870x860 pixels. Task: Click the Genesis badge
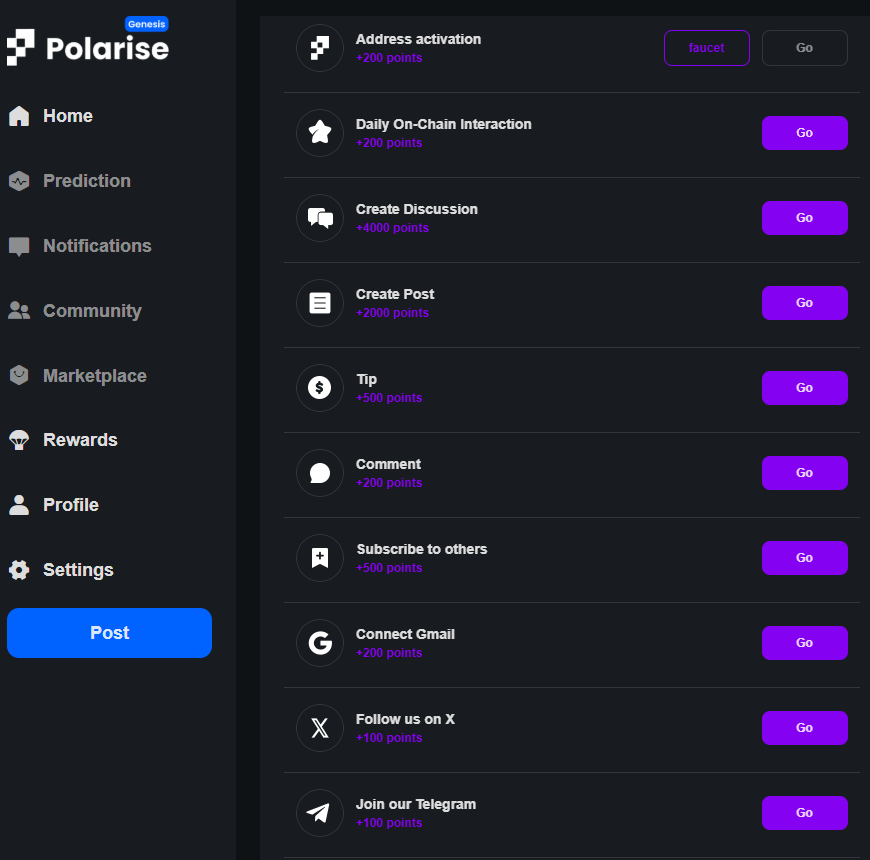click(x=146, y=24)
